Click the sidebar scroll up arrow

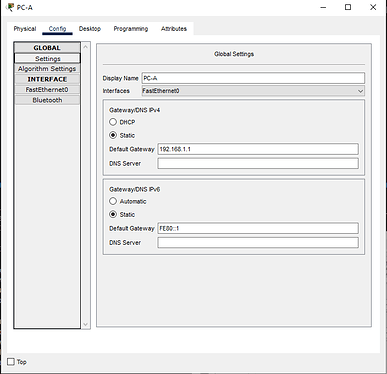coord(86,47)
